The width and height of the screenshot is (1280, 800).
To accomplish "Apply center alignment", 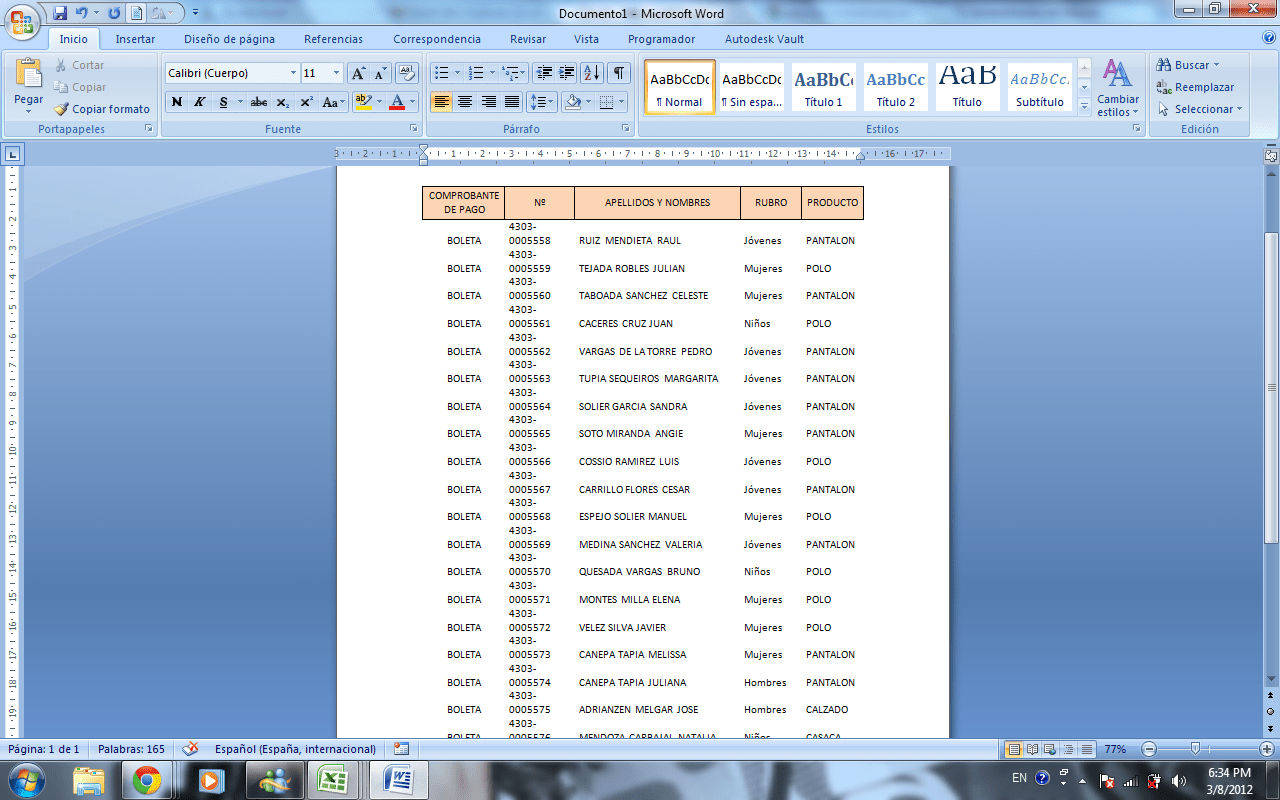I will [x=465, y=102].
